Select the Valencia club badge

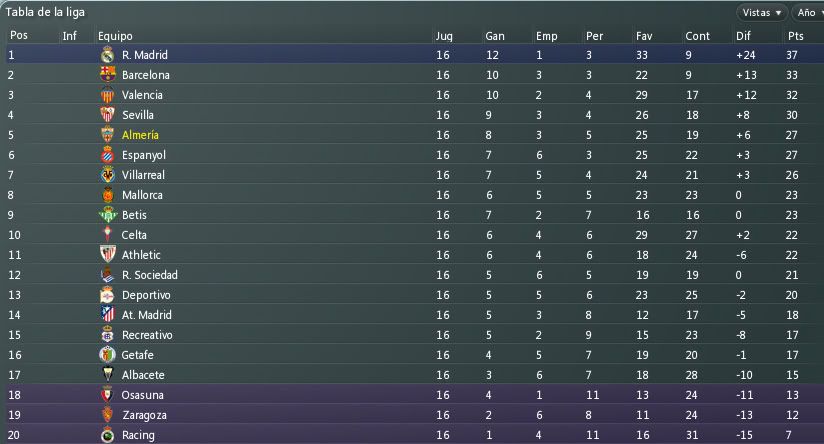108,95
